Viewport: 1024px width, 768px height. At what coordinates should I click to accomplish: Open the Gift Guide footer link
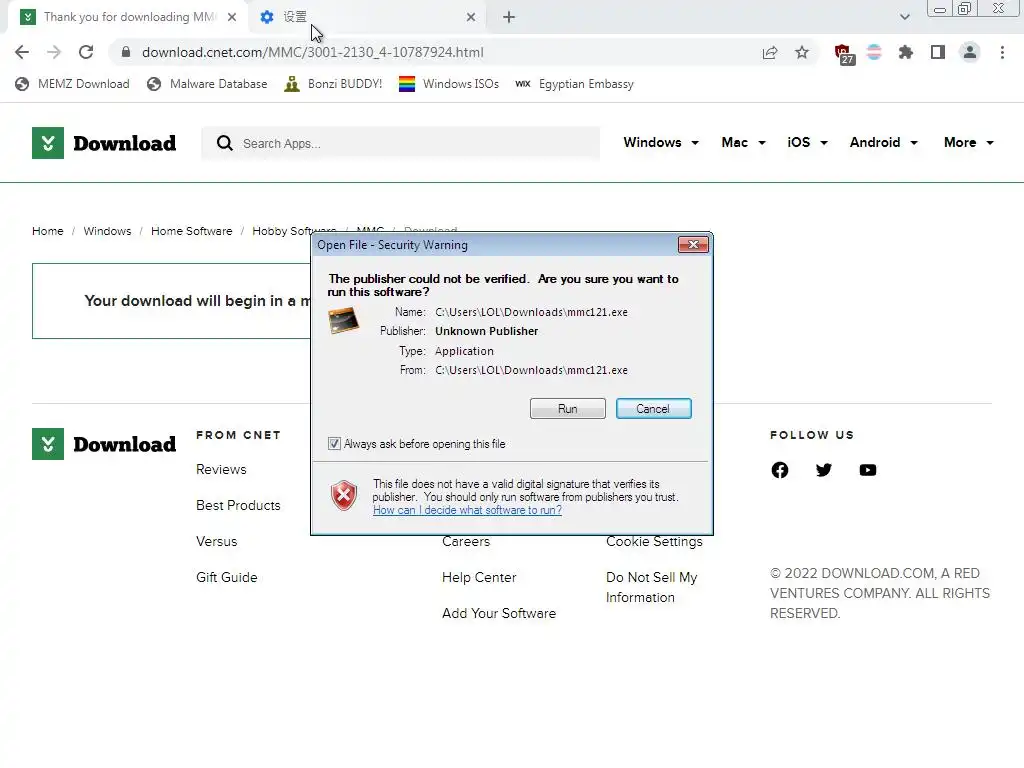click(227, 577)
